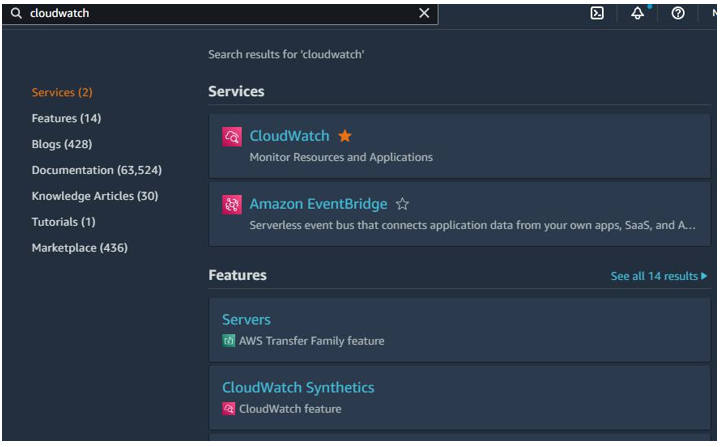
Task: Select the Services (2) filter
Action: pyautogui.click(x=62, y=92)
